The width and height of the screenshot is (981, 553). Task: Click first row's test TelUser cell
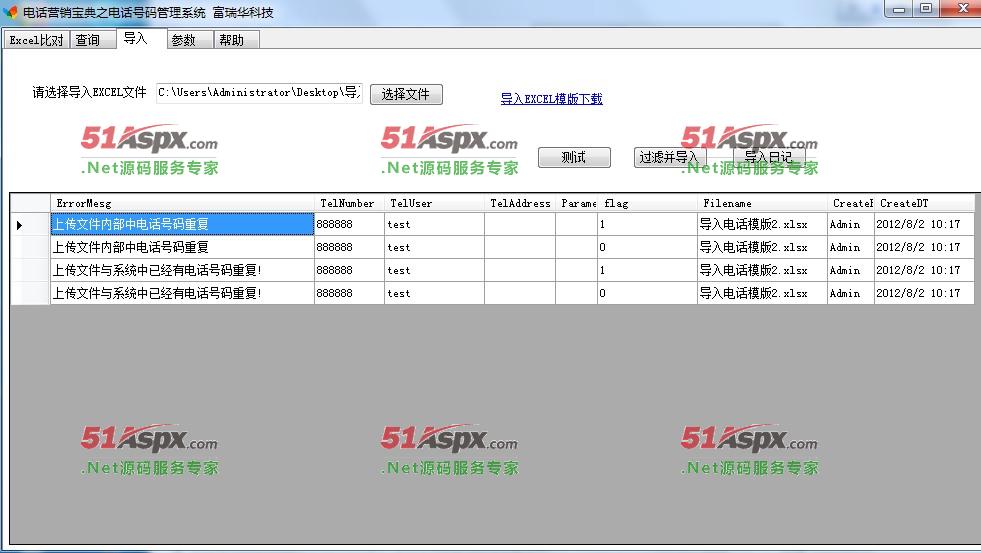click(x=434, y=224)
